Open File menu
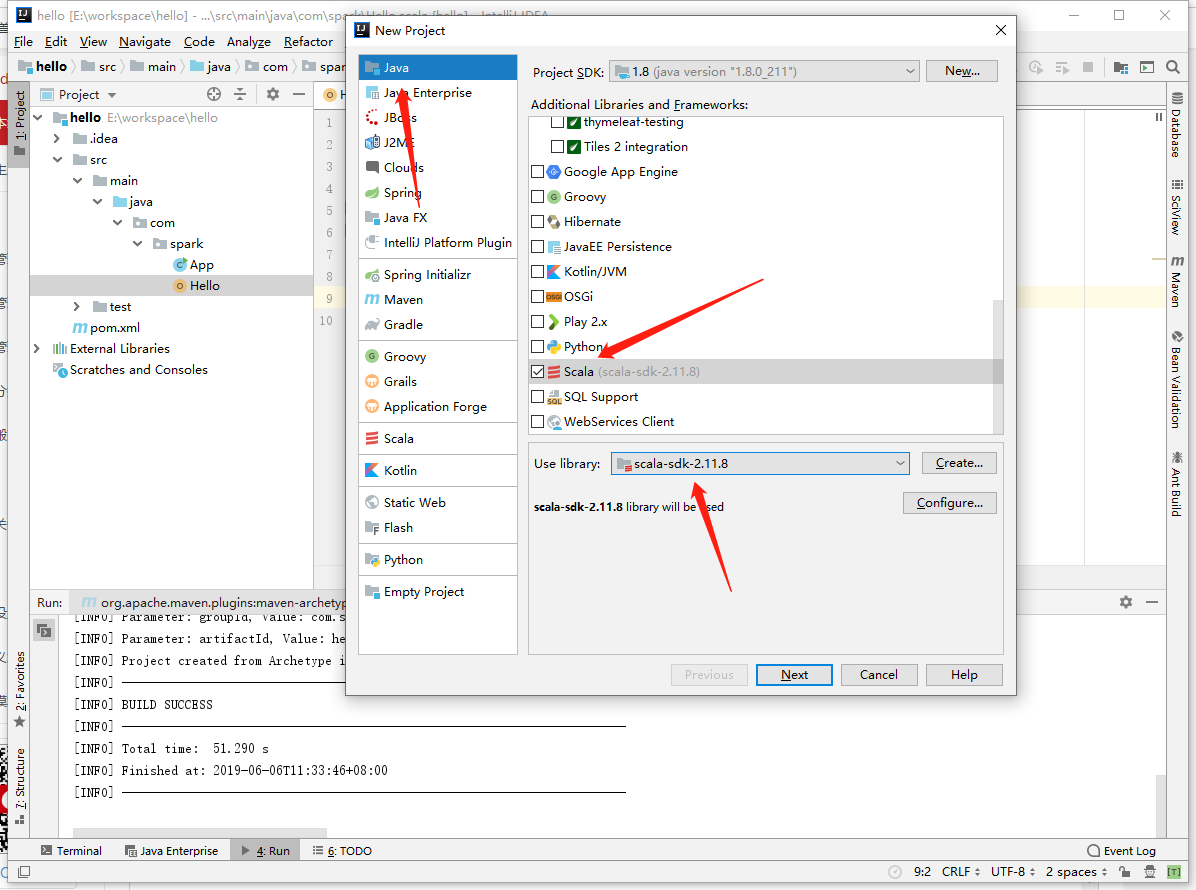This screenshot has height=890, width=1196. point(23,42)
